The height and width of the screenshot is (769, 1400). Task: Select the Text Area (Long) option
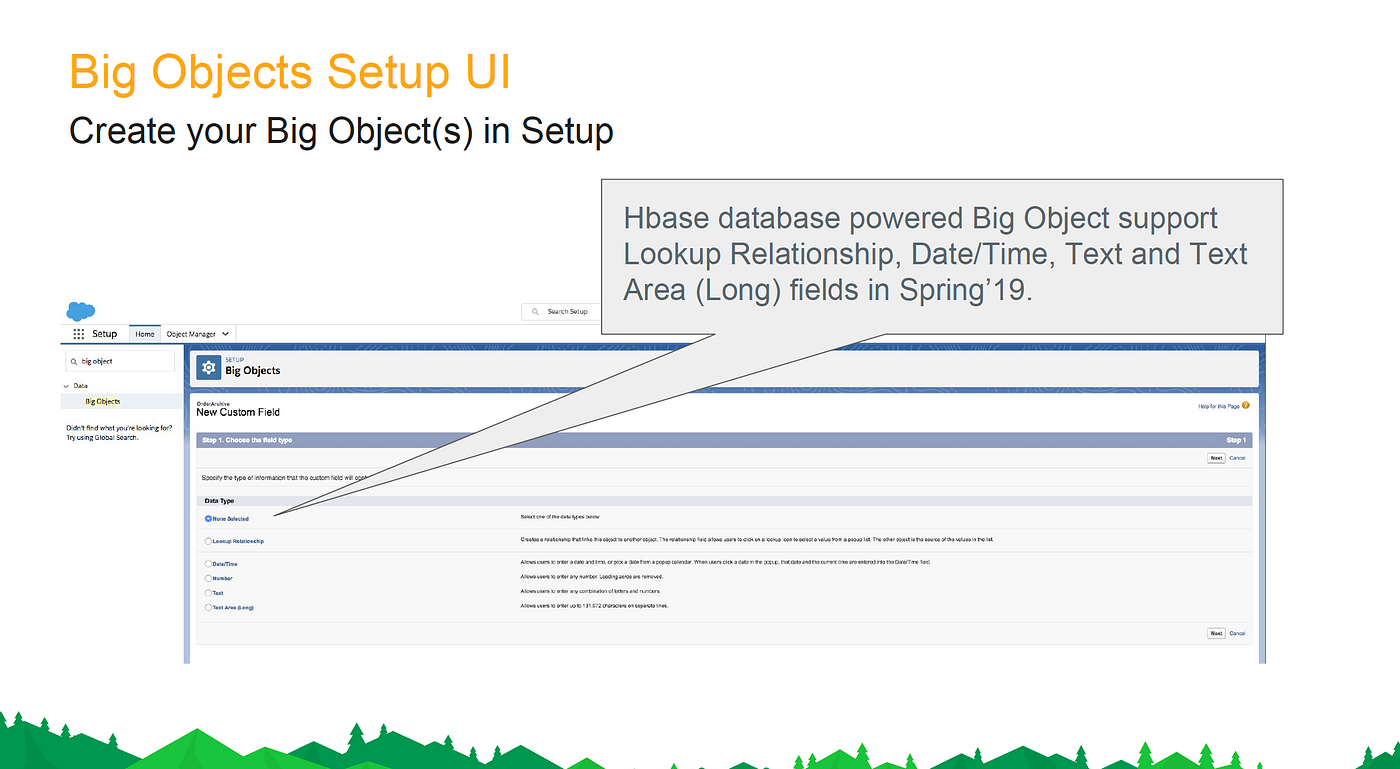(x=208, y=607)
